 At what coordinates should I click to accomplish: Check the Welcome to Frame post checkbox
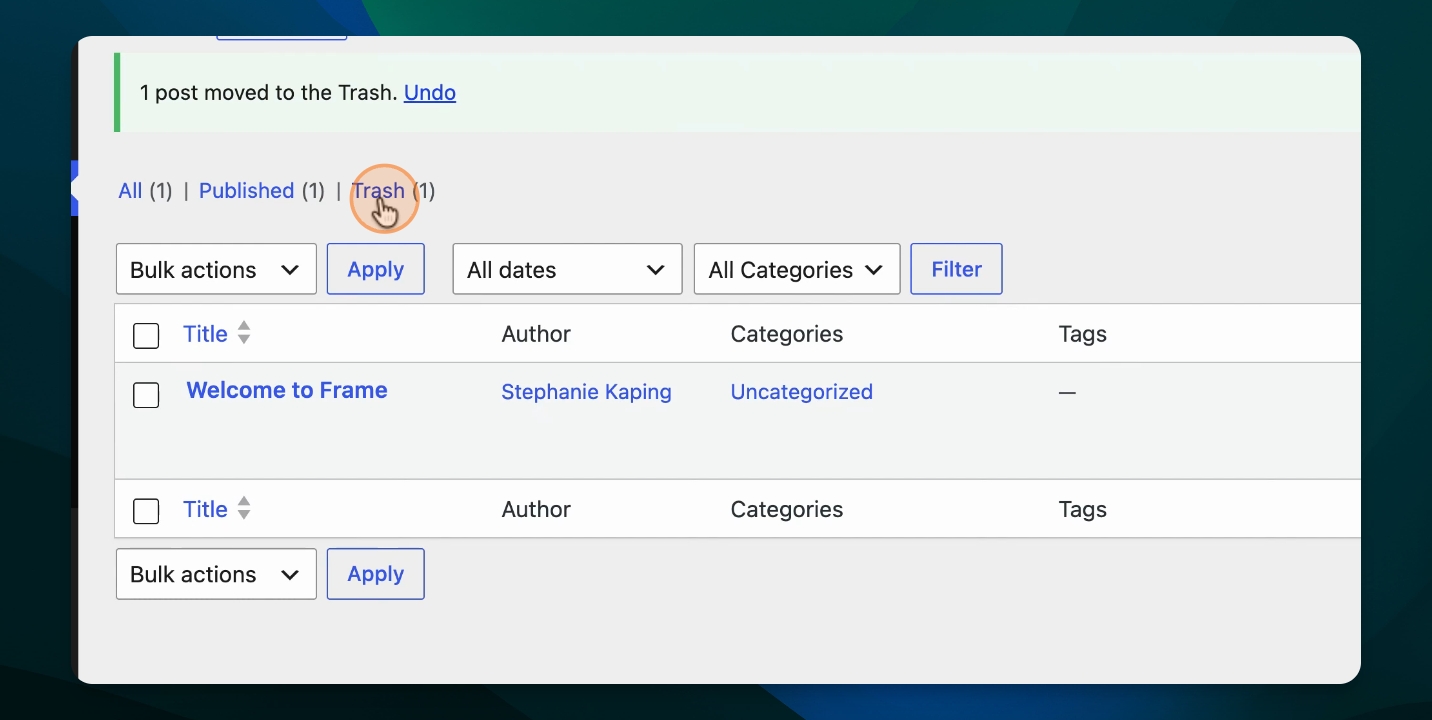(146, 395)
